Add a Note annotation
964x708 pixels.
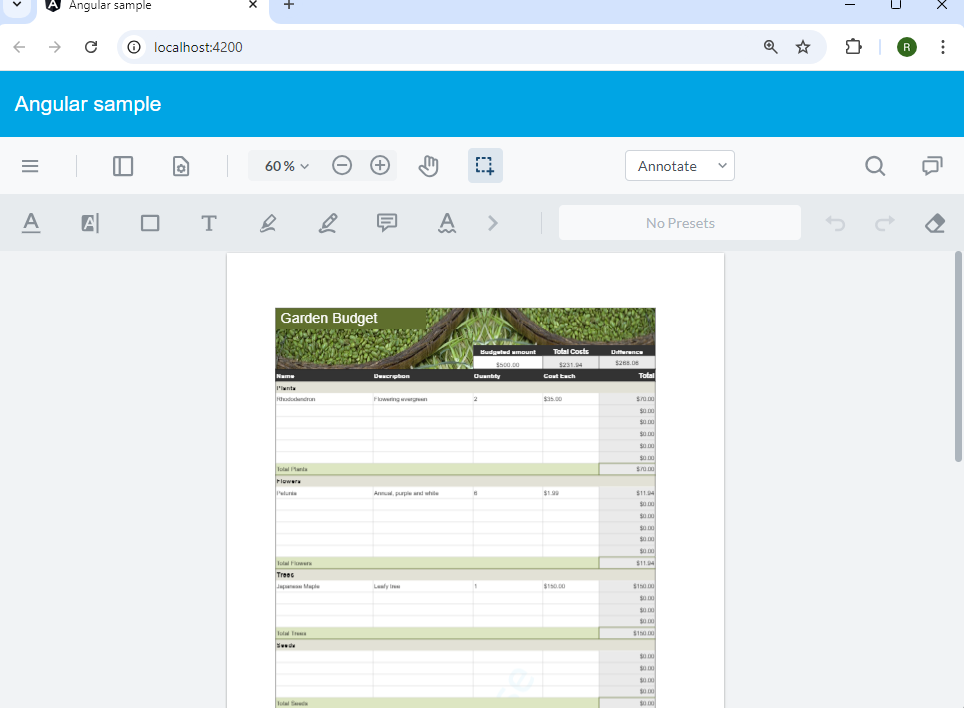tap(387, 223)
